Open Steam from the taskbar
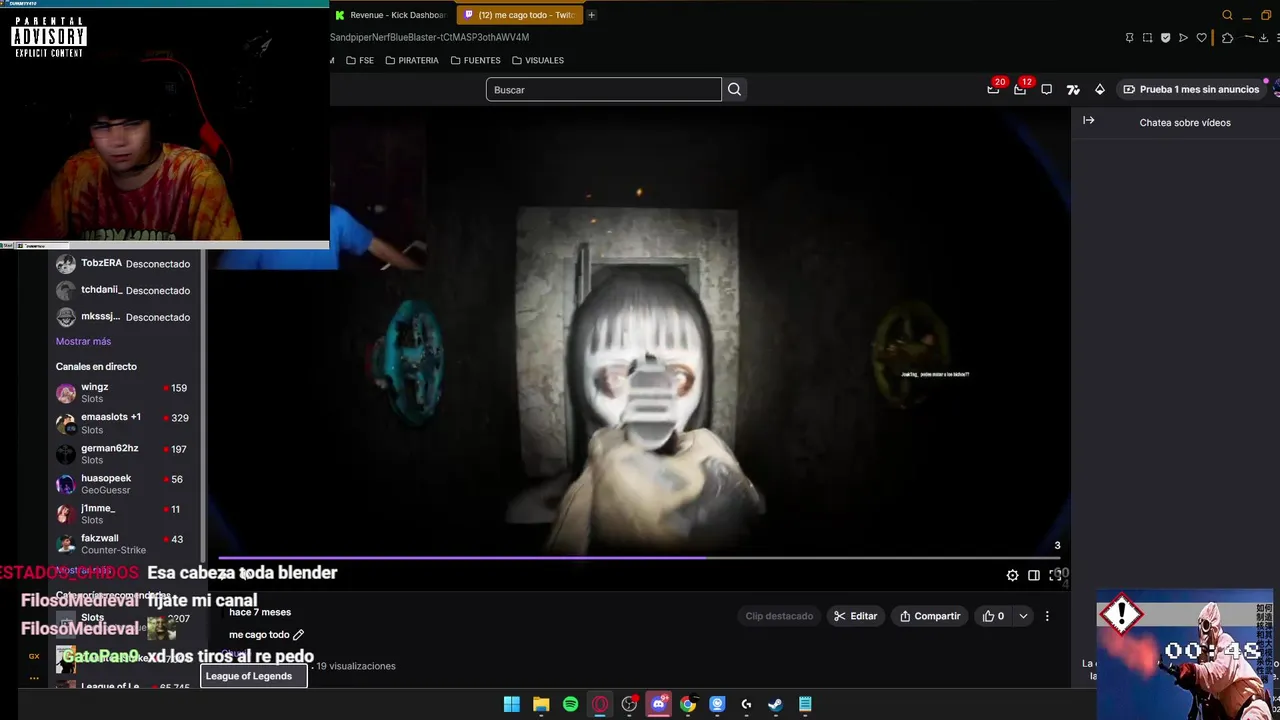 pyautogui.click(x=775, y=704)
